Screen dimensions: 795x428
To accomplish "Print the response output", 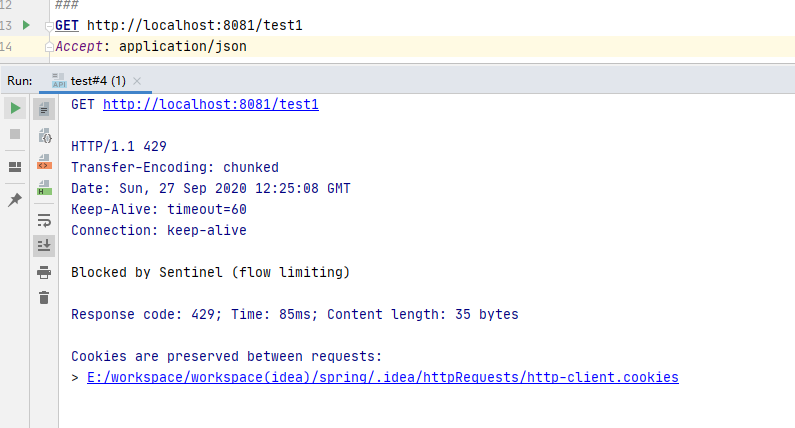I will tap(44, 272).
